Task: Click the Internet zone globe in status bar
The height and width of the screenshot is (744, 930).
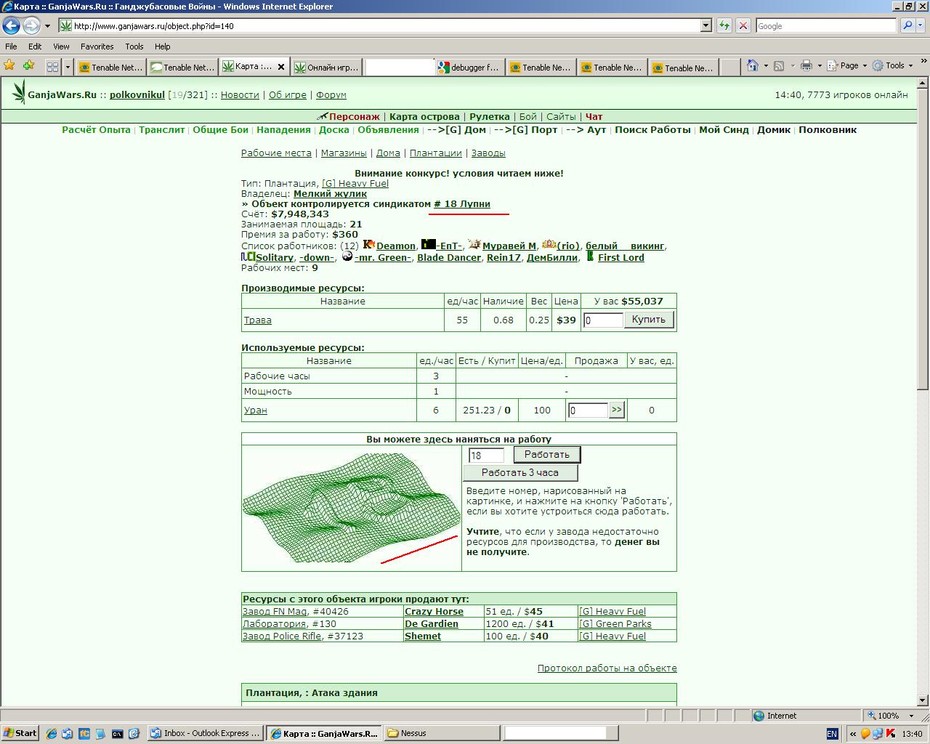Action: point(758,716)
